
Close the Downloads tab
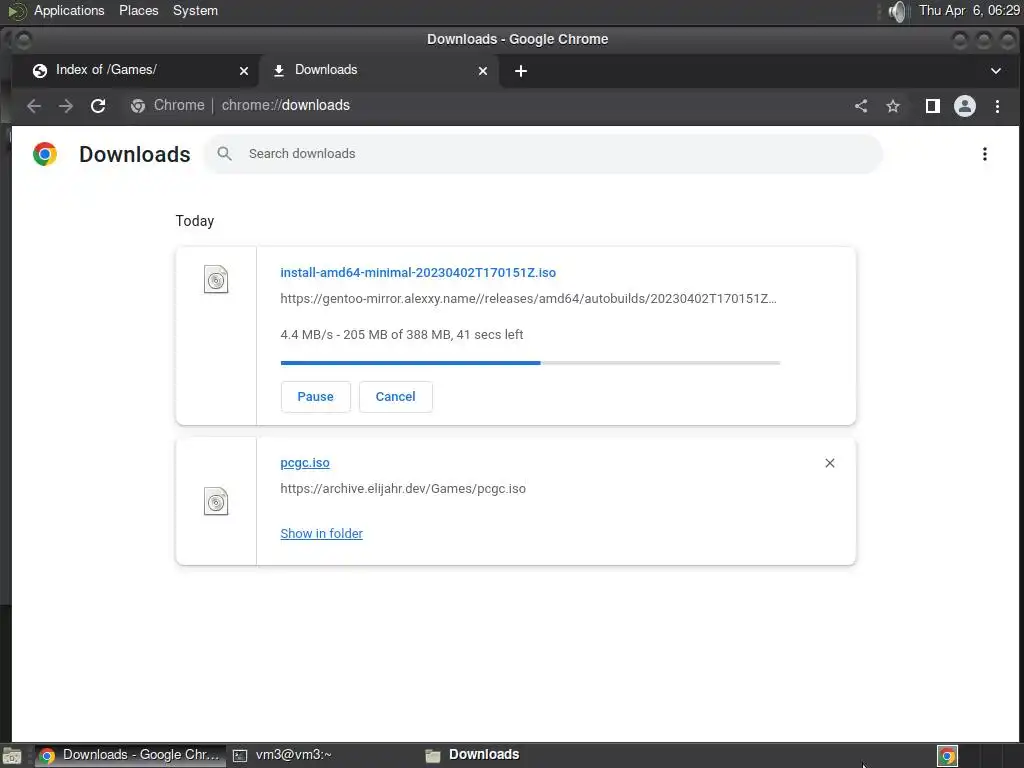point(483,71)
